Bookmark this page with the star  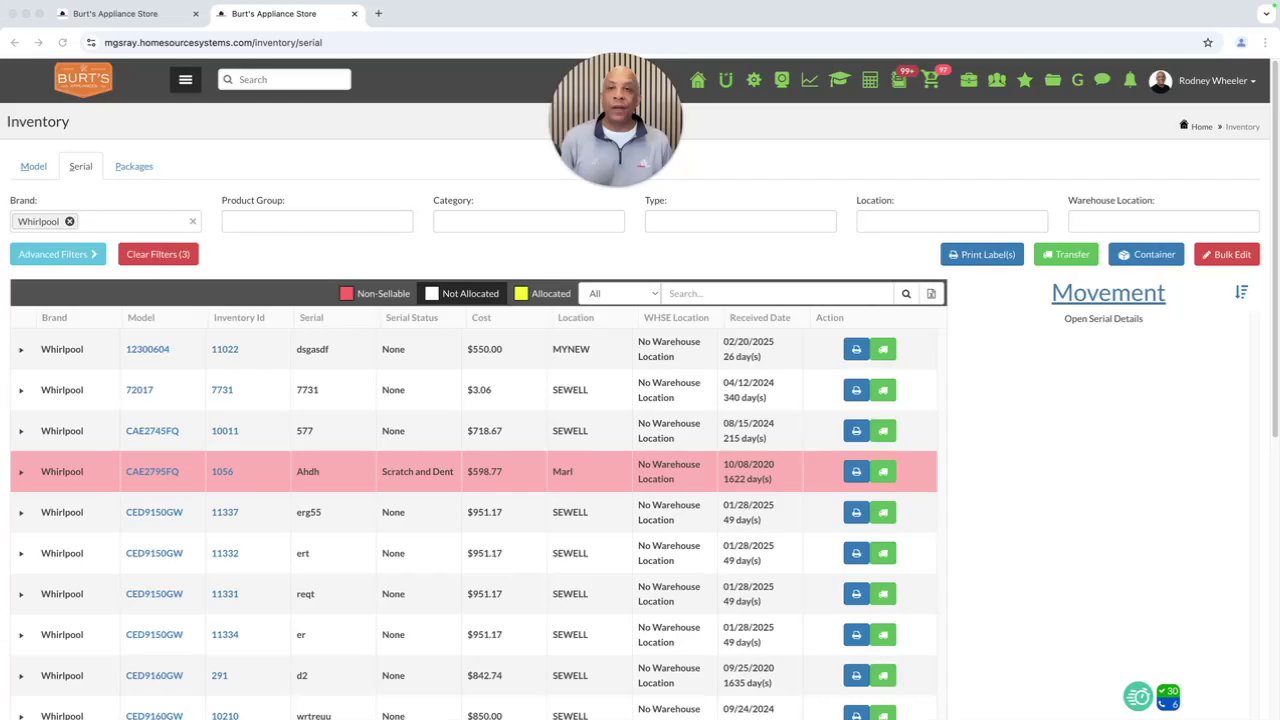[x=1208, y=43]
